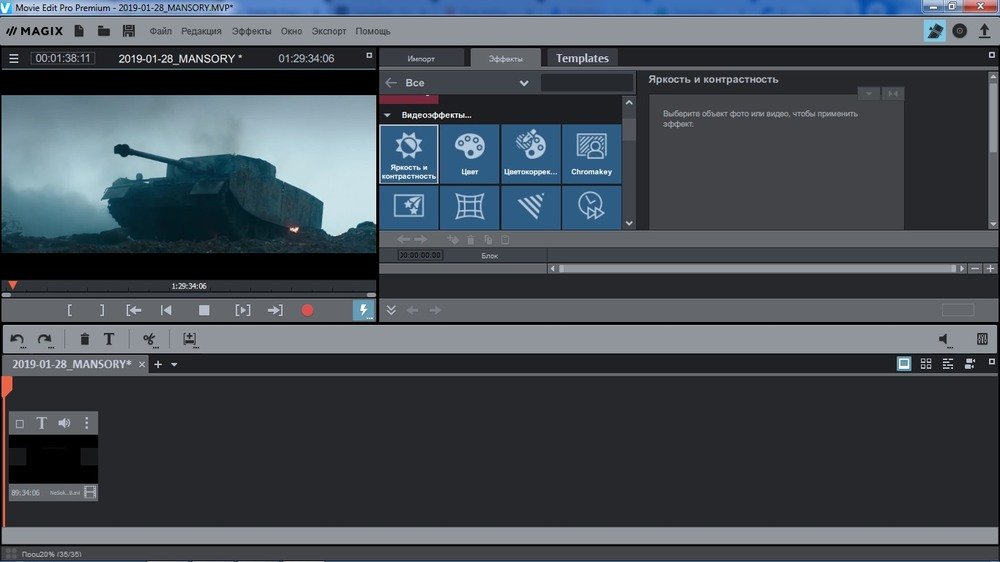Save project with the floppy disk icon
Image resolution: width=1000 pixels, height=562 pixels.
[128, 31]
